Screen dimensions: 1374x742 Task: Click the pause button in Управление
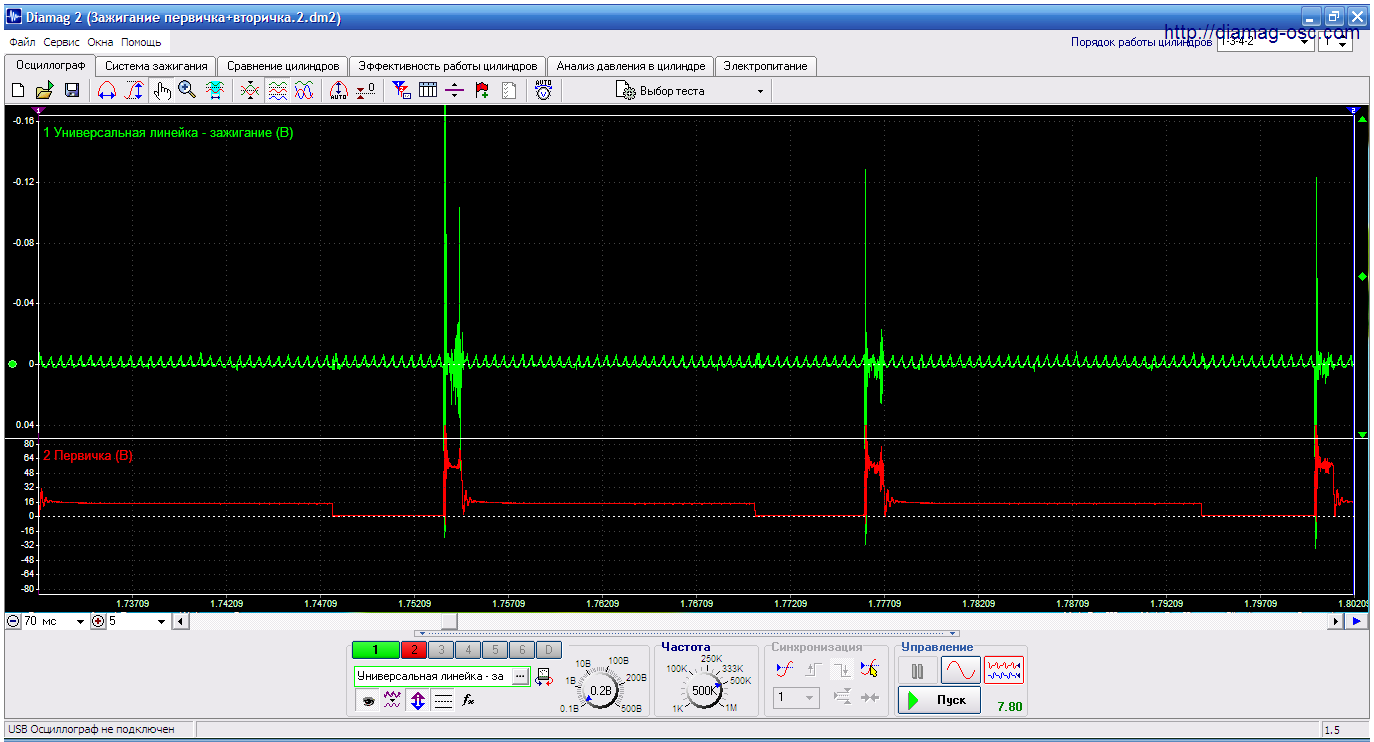tap(917, 670)
